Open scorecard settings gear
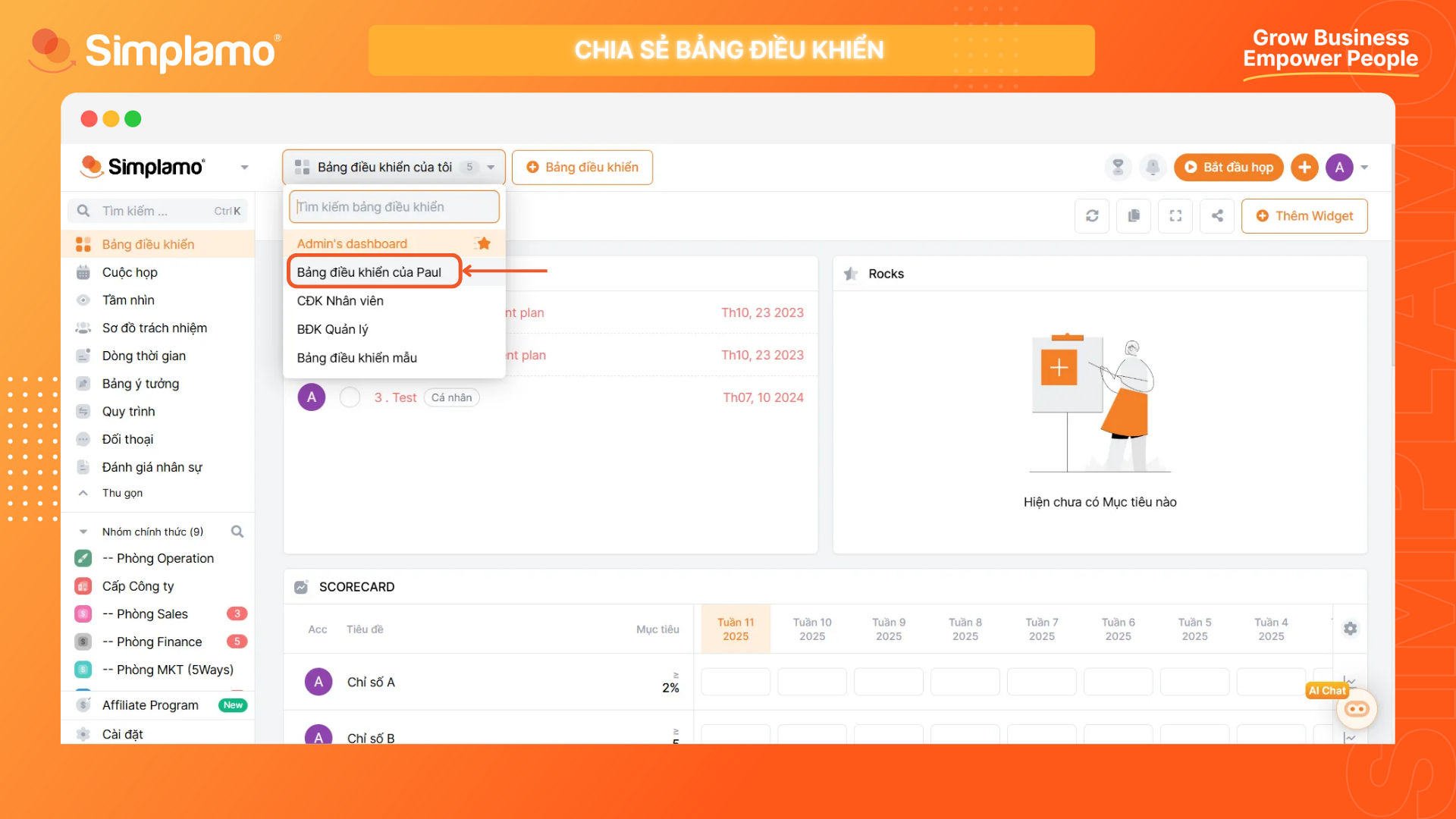Screen dimensions: 1456x819 (x=1351, y=629)
